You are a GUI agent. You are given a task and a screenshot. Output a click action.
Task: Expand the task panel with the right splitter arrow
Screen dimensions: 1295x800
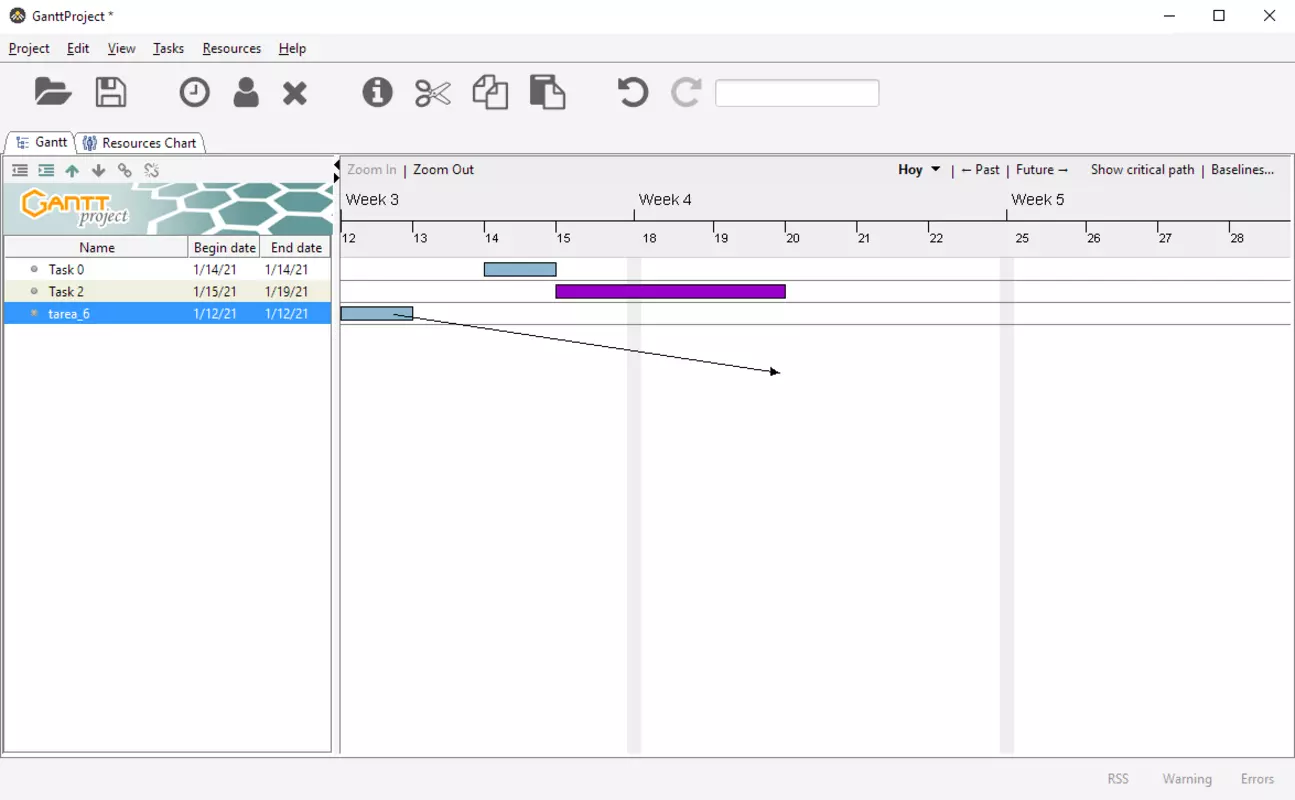337,177
